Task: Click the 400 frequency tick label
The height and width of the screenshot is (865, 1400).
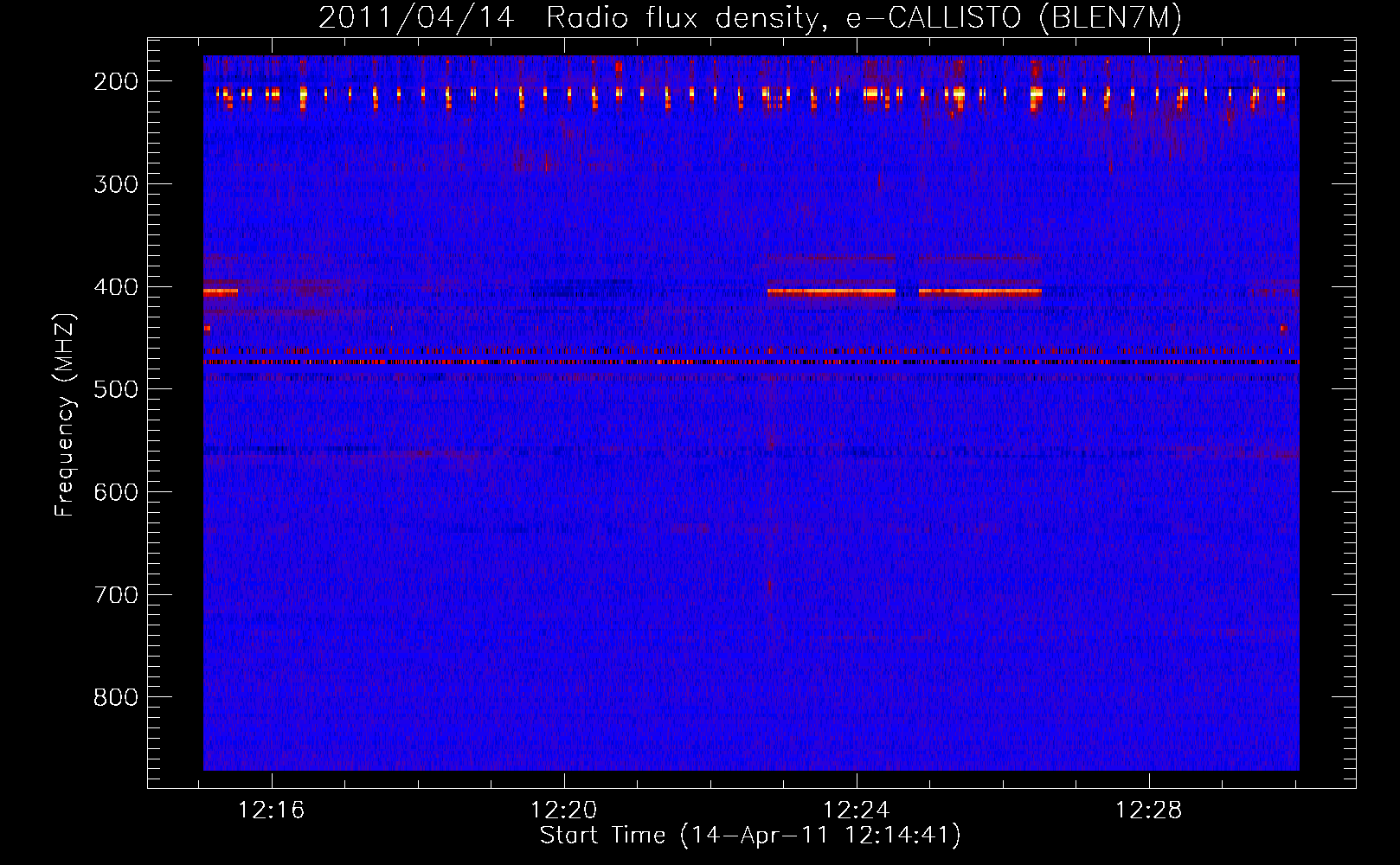Action: (x=116, y=287)
